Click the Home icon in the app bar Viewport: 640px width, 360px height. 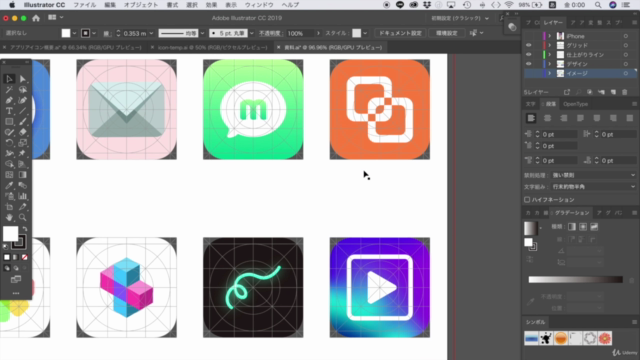click(x=36, y=18)
